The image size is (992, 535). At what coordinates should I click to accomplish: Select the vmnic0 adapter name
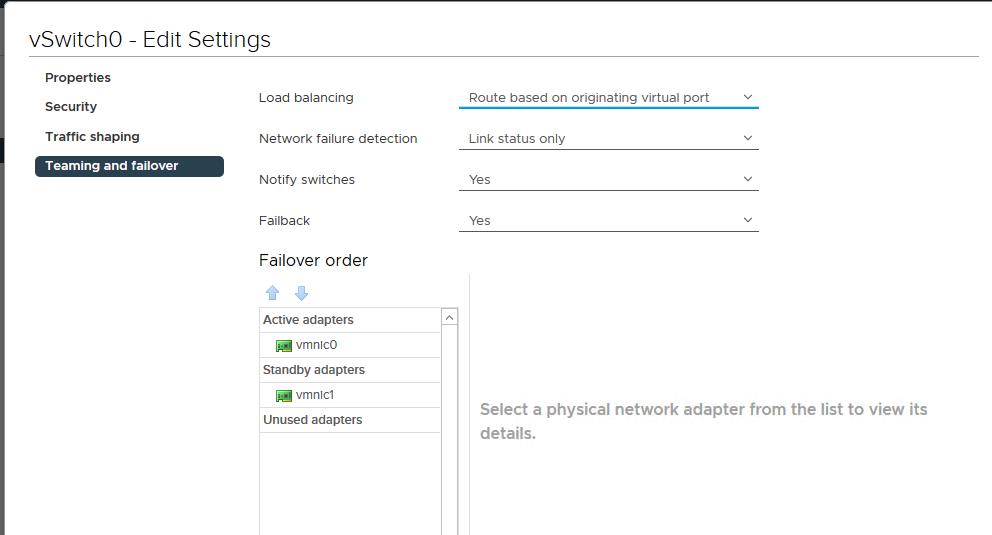317,346
